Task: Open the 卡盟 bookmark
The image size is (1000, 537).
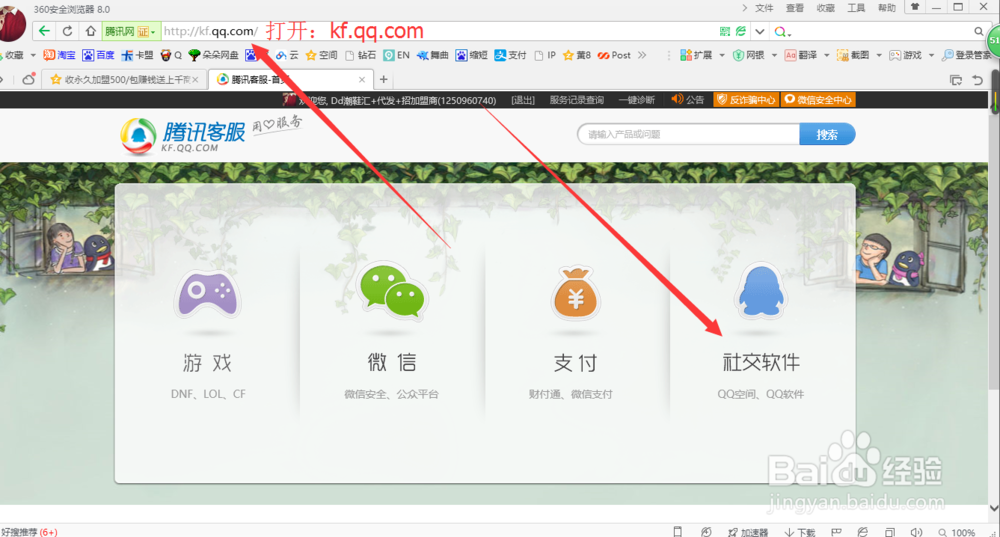Action: pyautogui.click(x=137, y=55)
